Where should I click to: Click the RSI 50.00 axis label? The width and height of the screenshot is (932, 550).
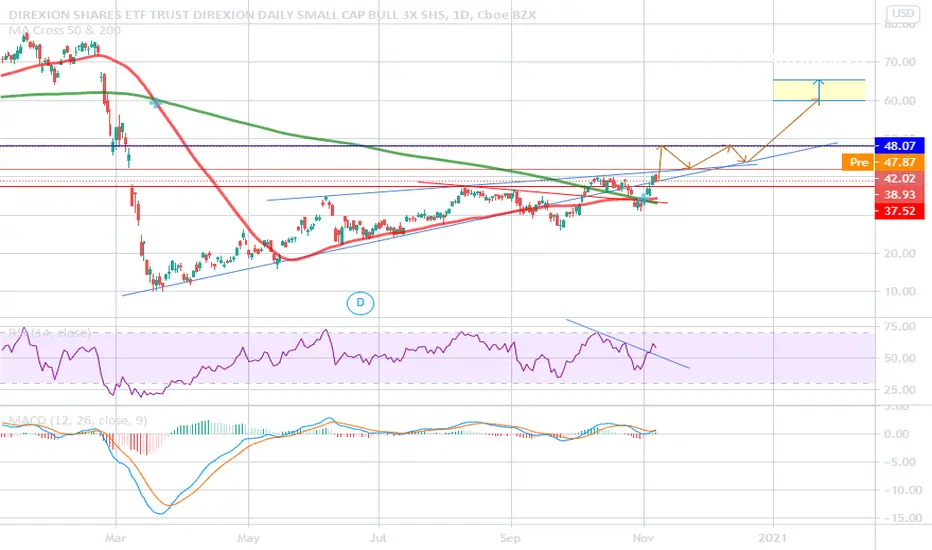pyautogui.click(x=899, y=358)
